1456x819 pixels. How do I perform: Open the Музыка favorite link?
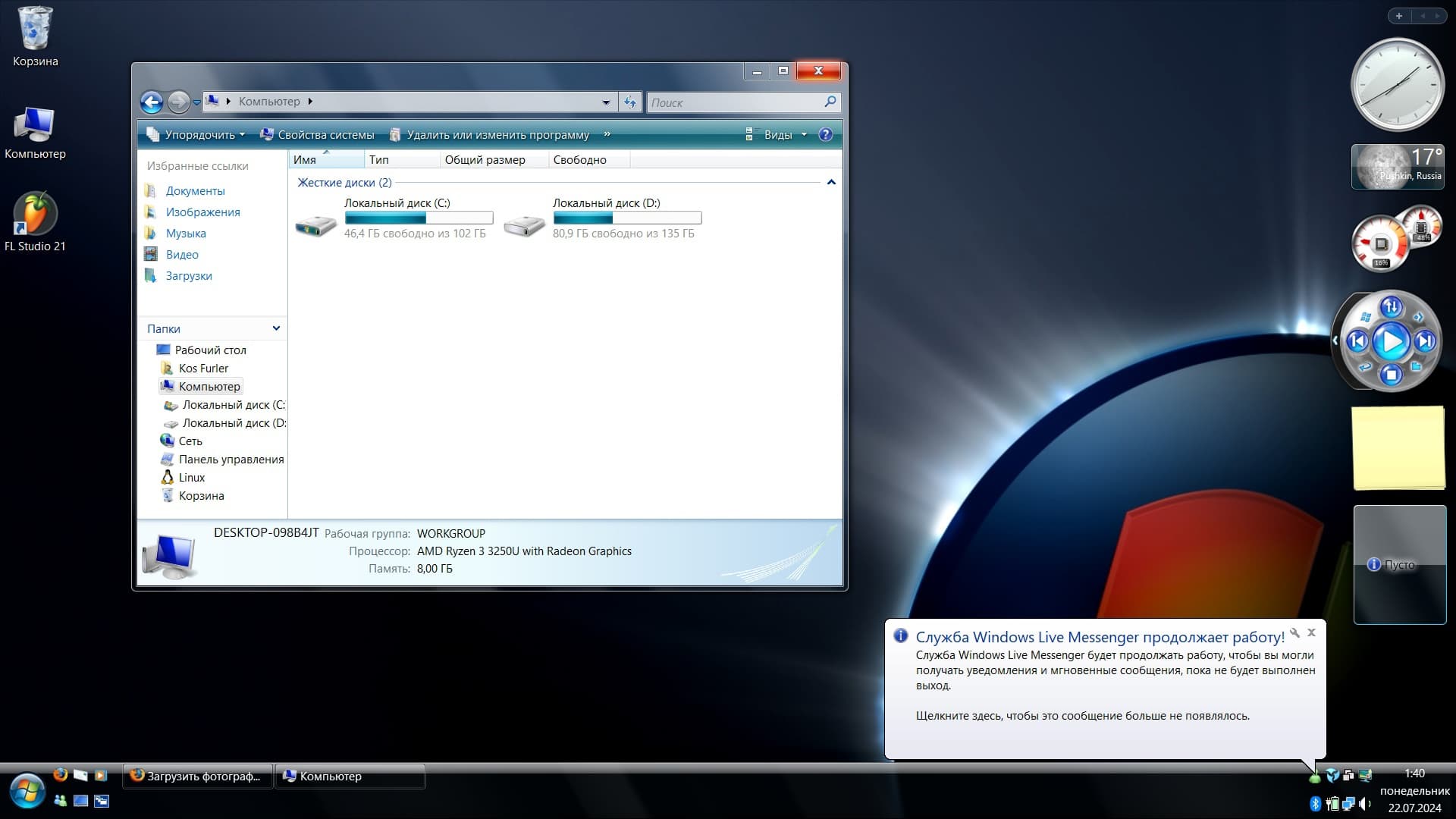tap(186, 234)
